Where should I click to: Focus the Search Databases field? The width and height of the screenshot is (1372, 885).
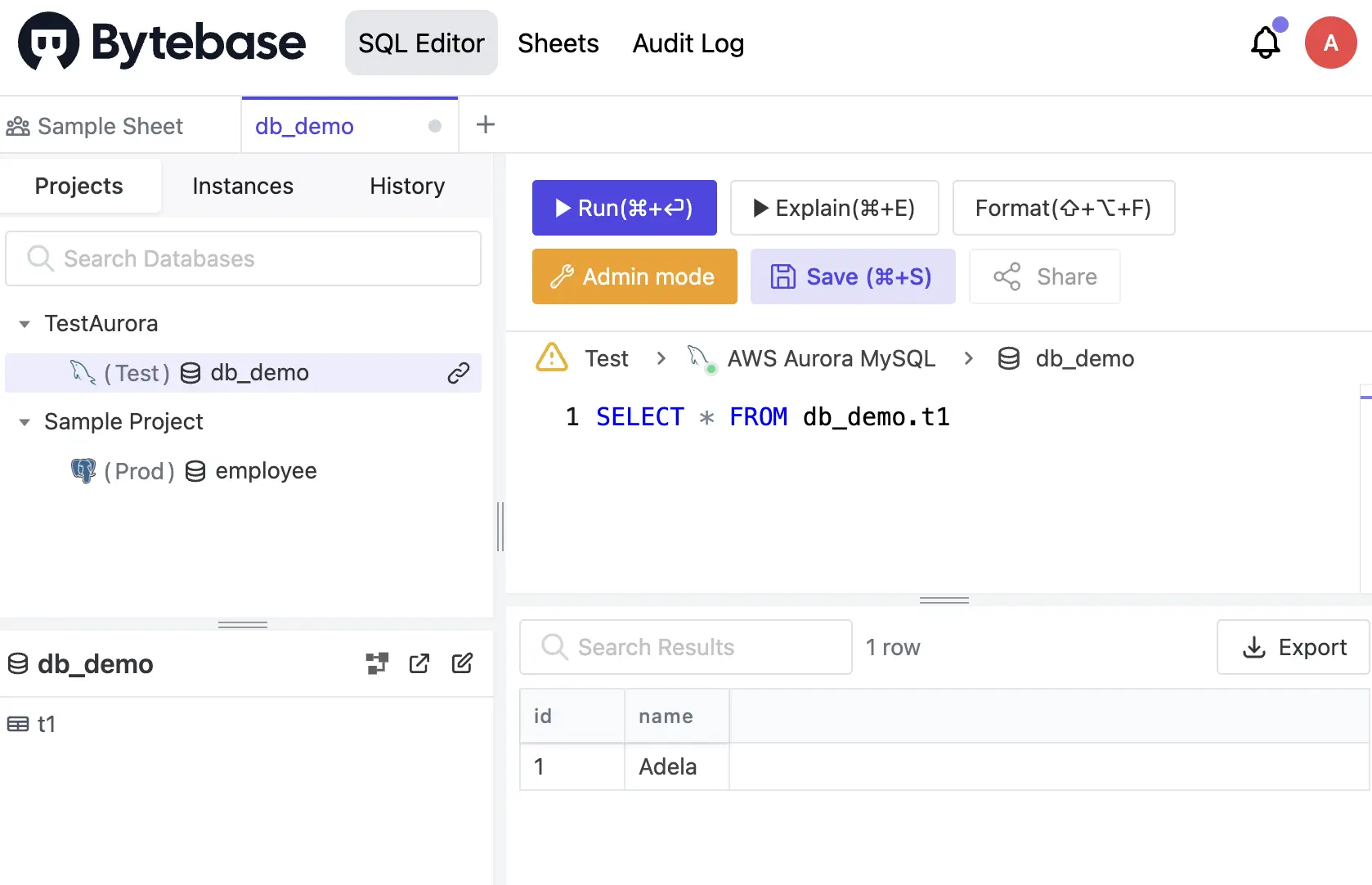pyautogui.click(x=244, y=258)
